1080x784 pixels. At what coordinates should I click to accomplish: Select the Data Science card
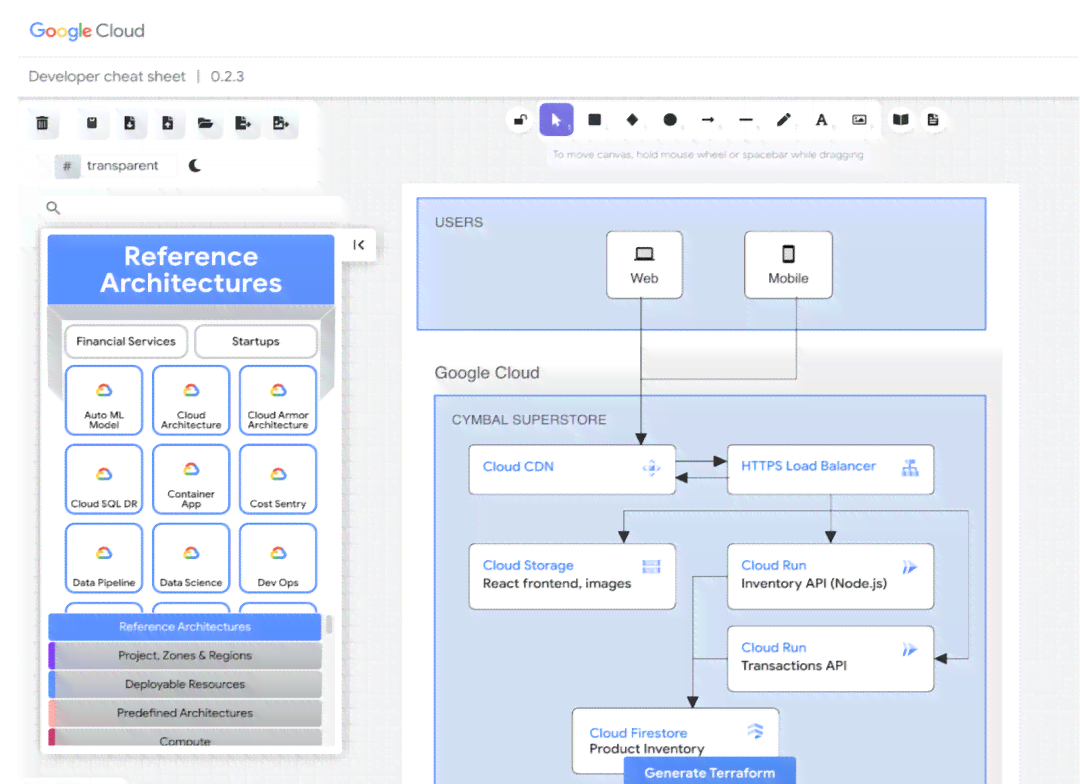click(x=191, y=558)
